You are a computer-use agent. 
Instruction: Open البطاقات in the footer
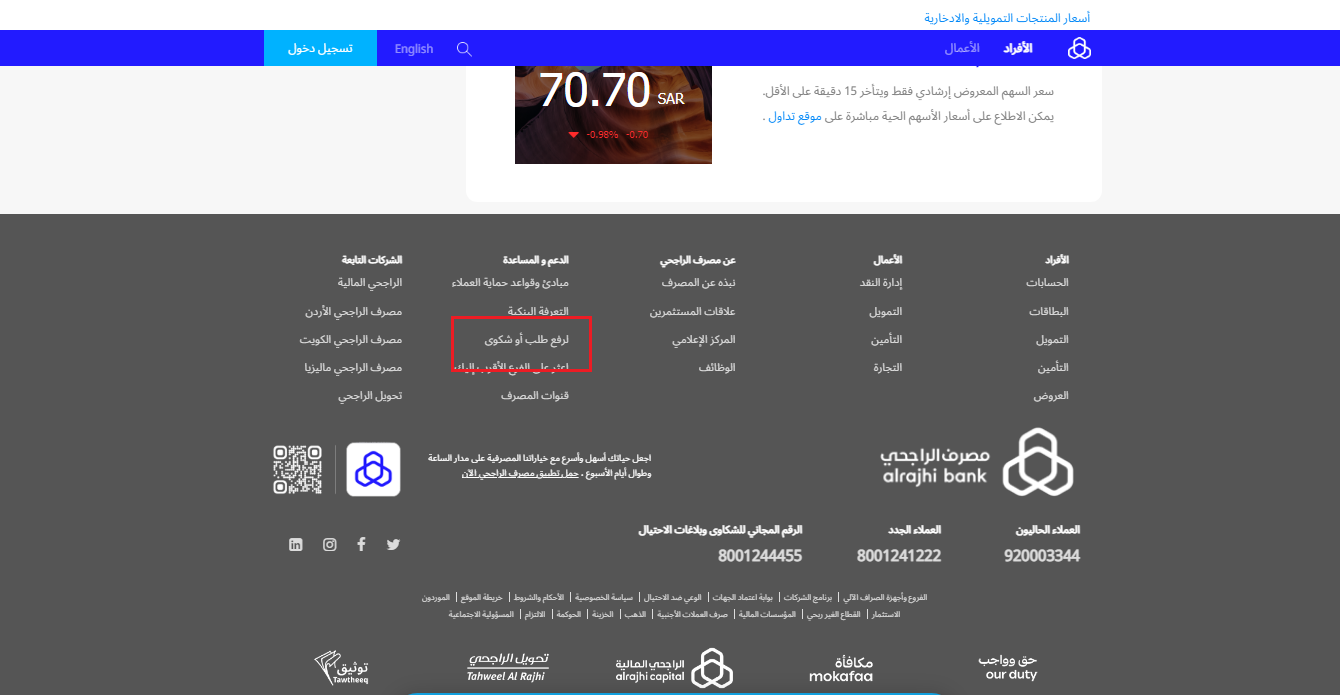click(x=1049, y=311)
